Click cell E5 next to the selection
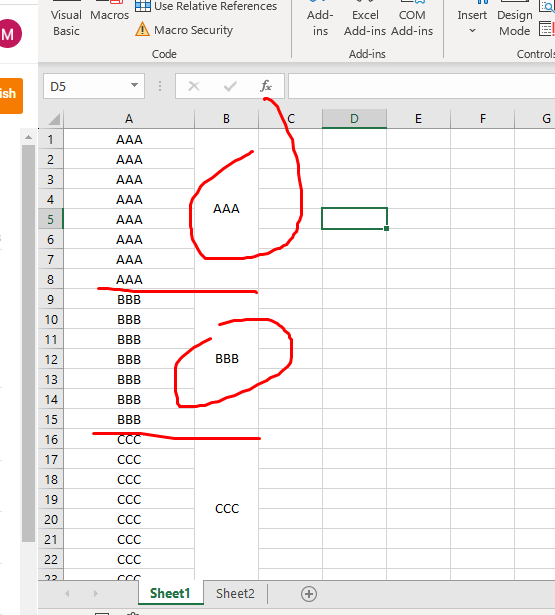The width and height of the screenshot is (555, 615). [419, 218]
